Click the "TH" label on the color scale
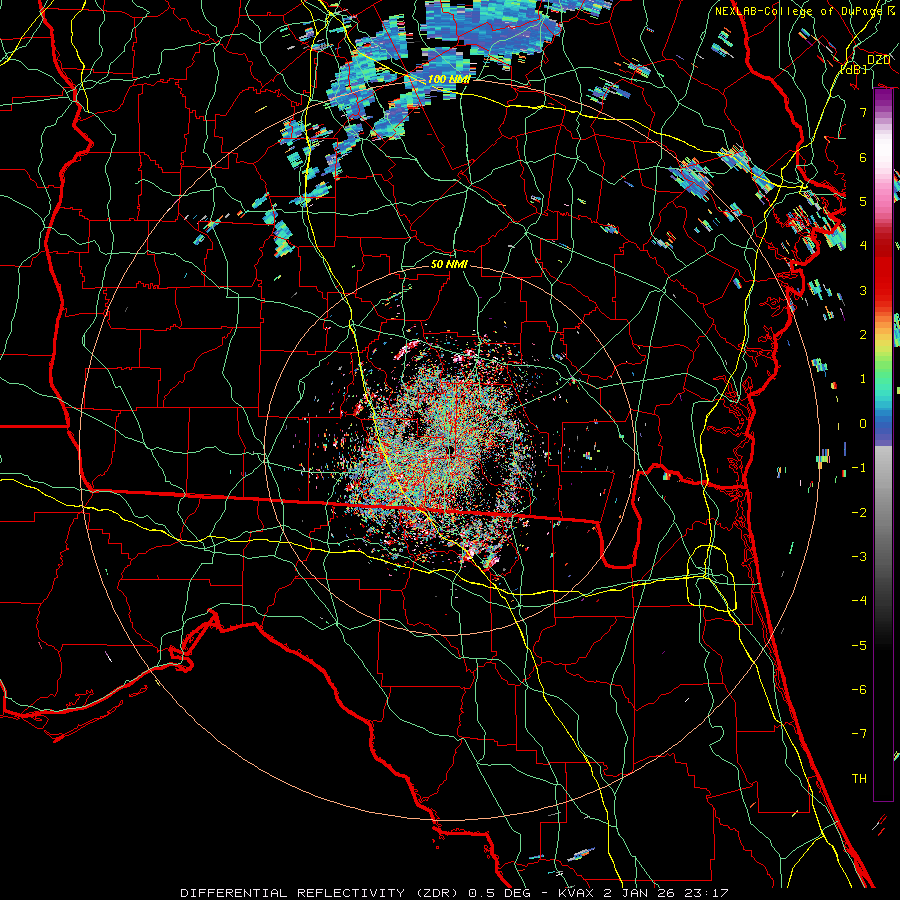This screenshot has height=900, width=900. tap(859, 779)
